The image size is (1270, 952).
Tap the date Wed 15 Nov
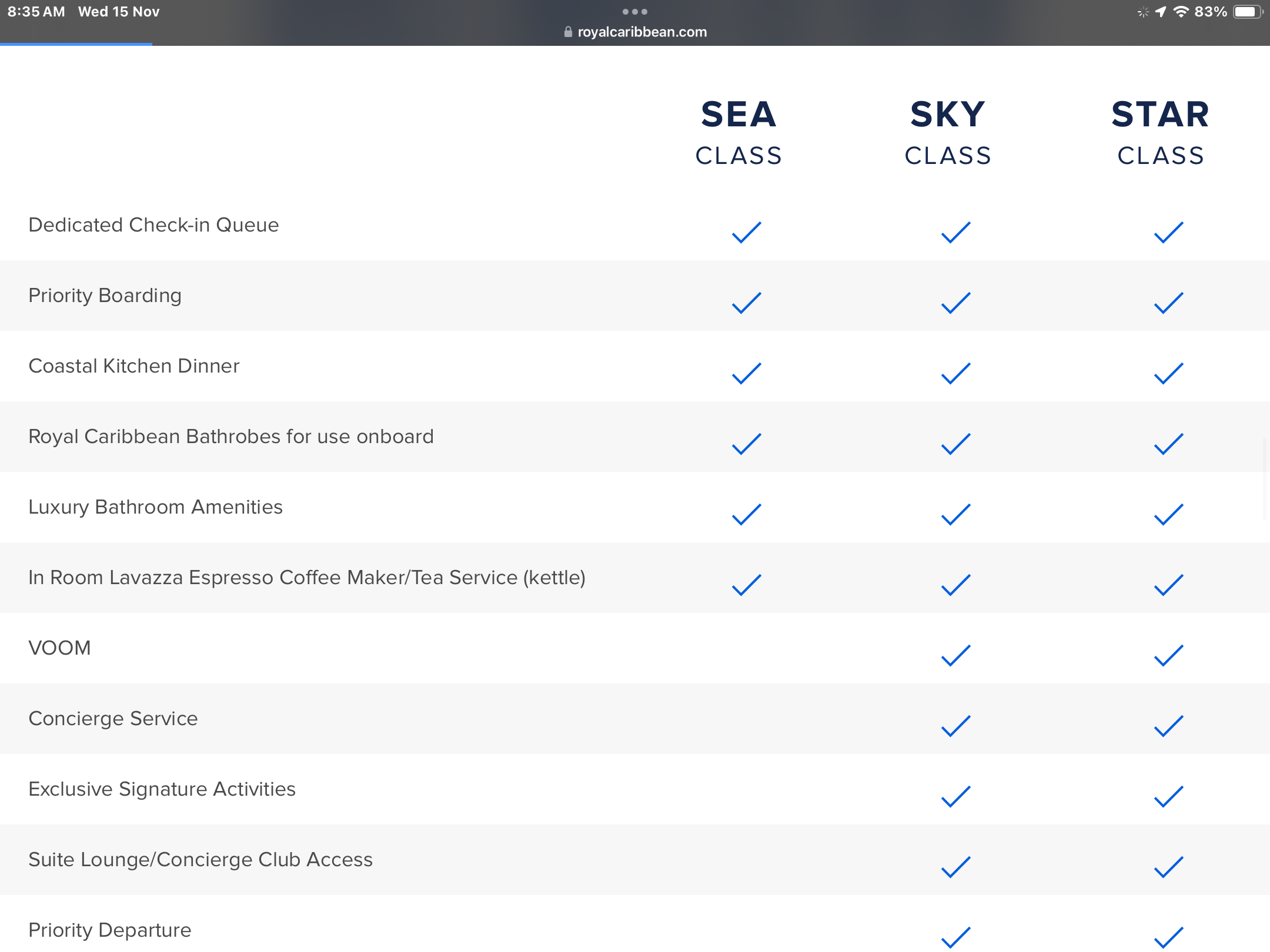pos(119,12)
